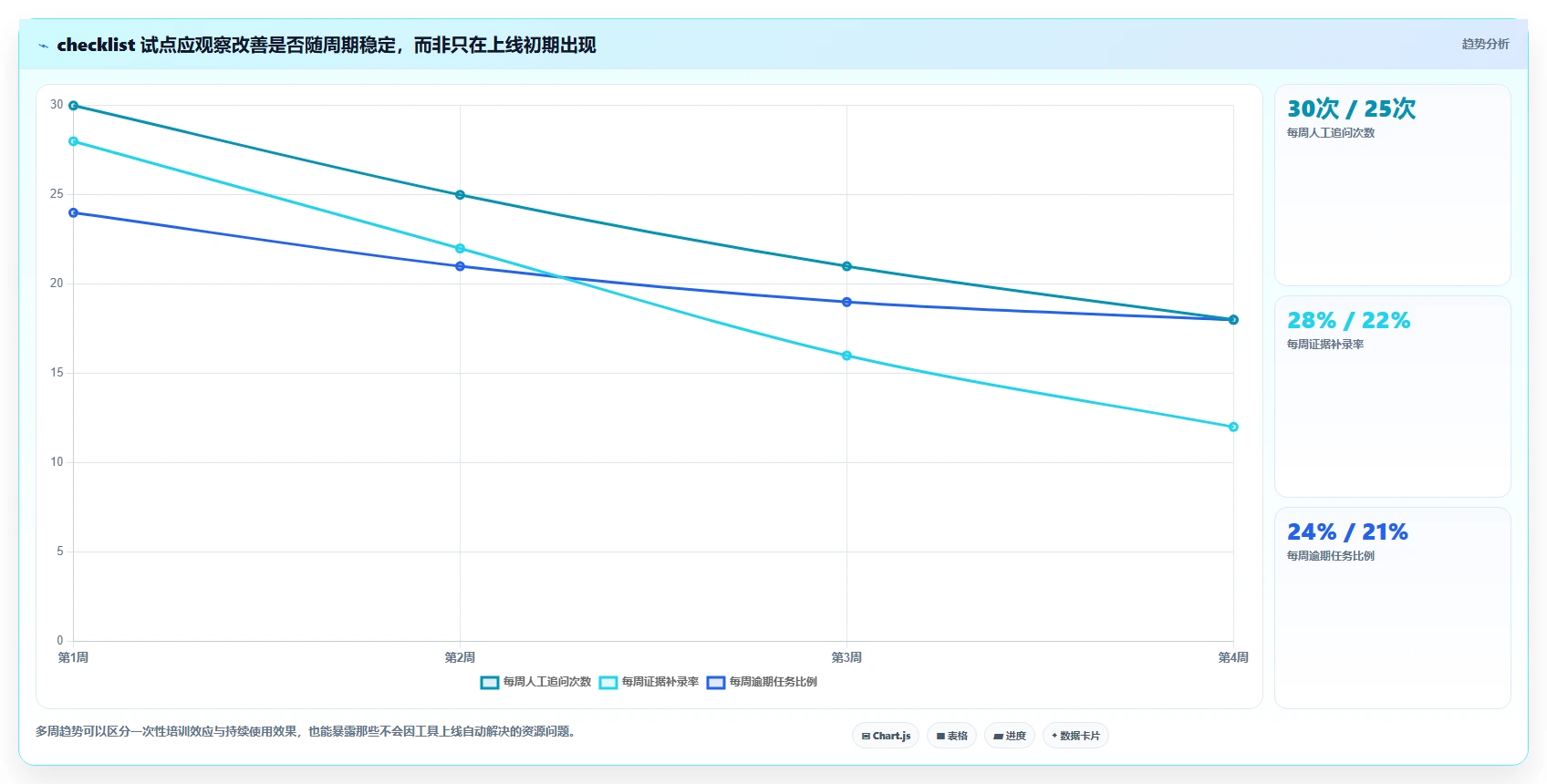Click the 每周逾期任务比例 caption in the stat card
The image size is (1547, 784).
click(1331, 556)
